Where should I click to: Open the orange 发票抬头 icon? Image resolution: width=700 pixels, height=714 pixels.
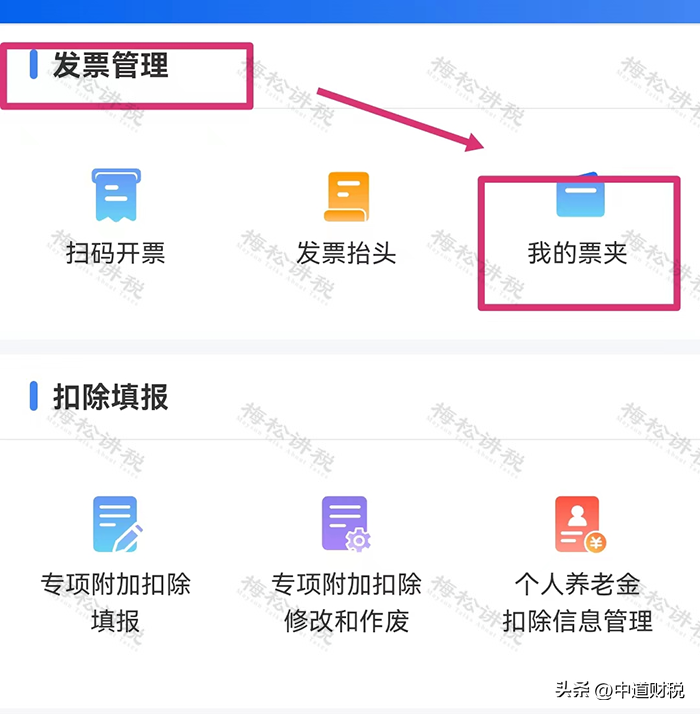(x=347, y=197)
